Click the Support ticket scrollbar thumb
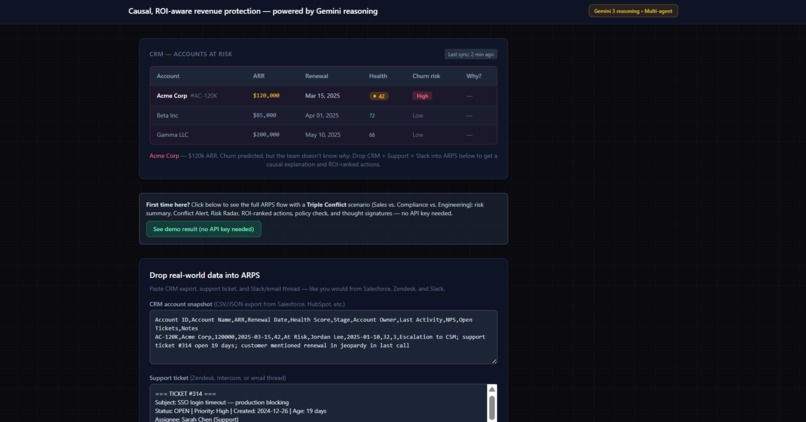 (492, 408)
